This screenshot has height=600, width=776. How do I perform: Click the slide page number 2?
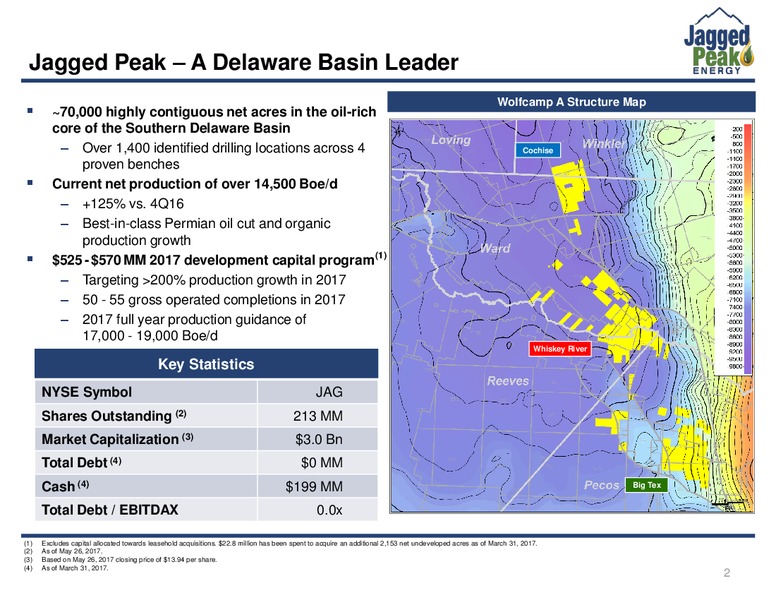point(727,573)
